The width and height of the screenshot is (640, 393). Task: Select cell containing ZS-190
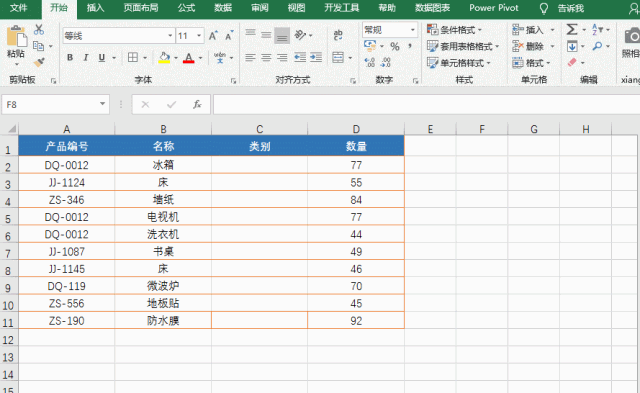tap(67, 320)
